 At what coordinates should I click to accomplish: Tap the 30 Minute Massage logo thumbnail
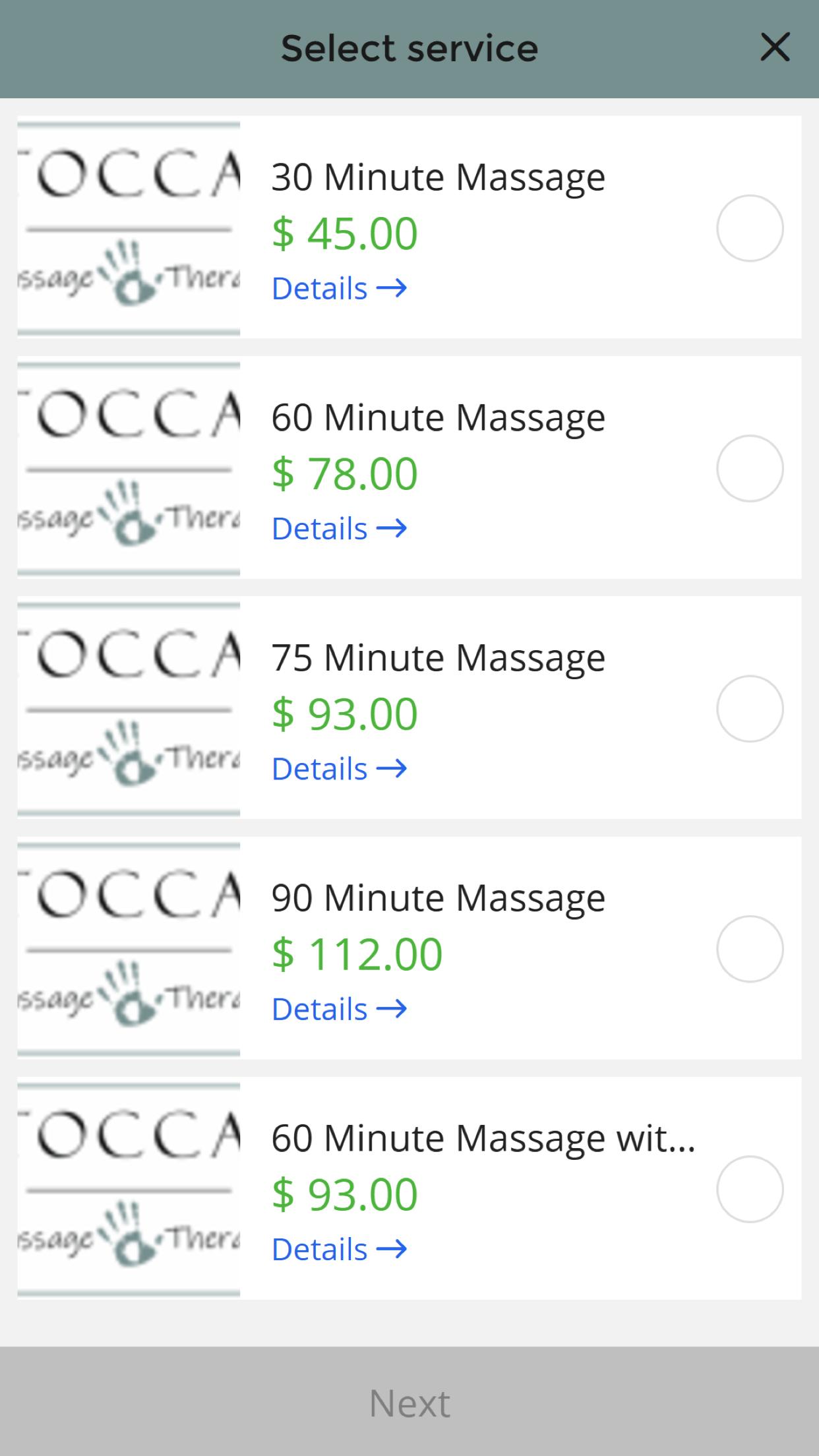point(129,228)
